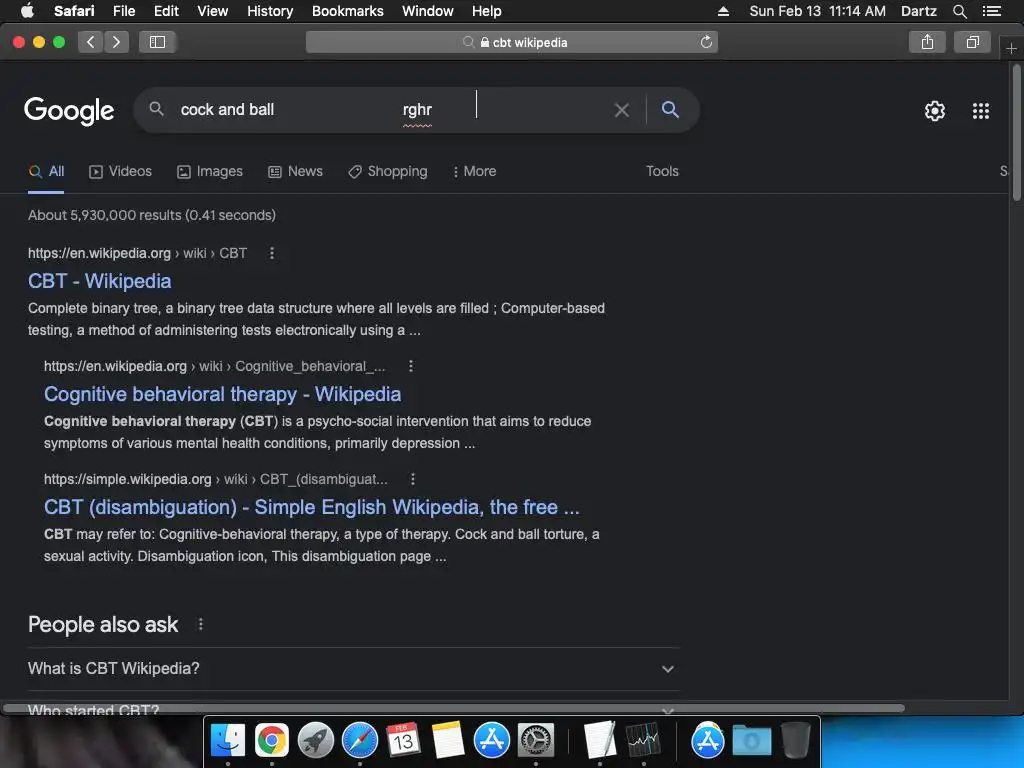Click the vertical page scrollbar
1024x768 pixels.
point(1017,134)
